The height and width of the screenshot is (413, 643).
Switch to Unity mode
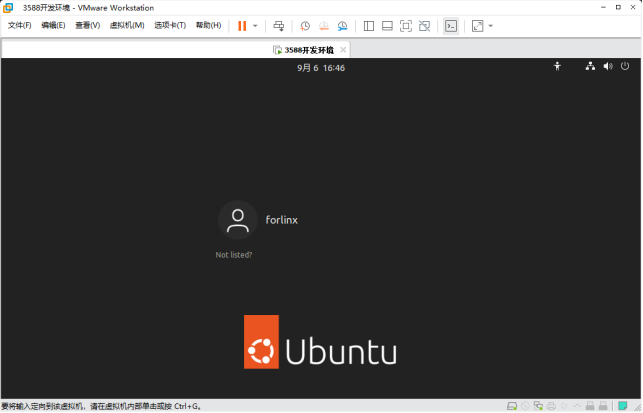(424, 26)
